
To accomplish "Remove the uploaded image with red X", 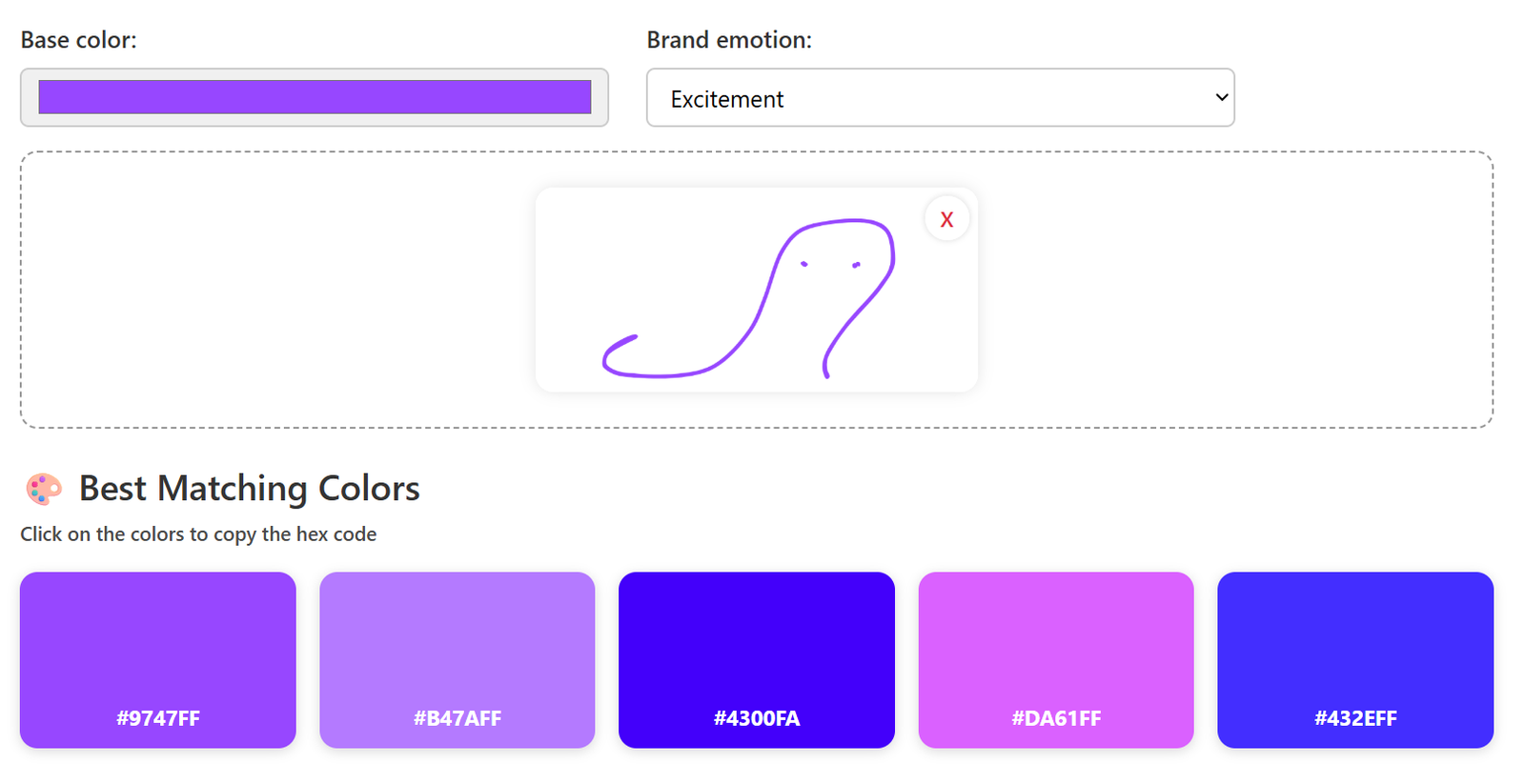I will (x=946, y=219).
